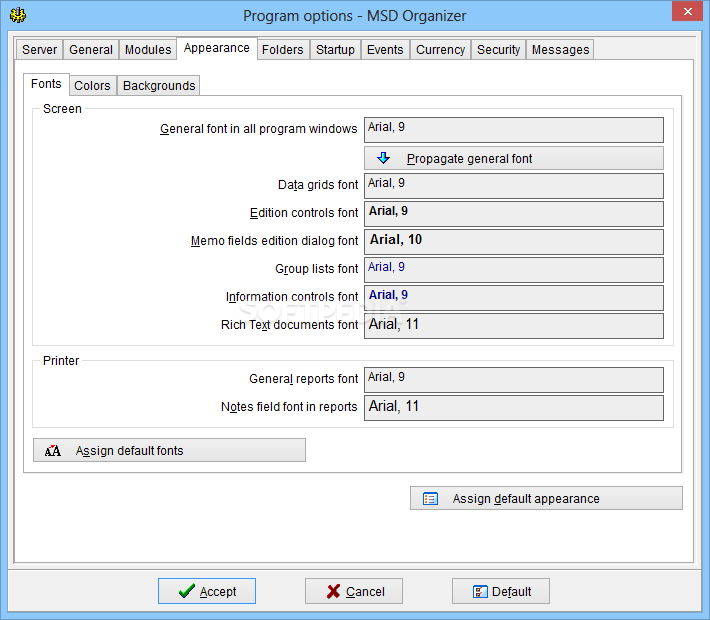Go to the Folders tab
This screenshot has height=620, width=710.
[x=283, y=49]
